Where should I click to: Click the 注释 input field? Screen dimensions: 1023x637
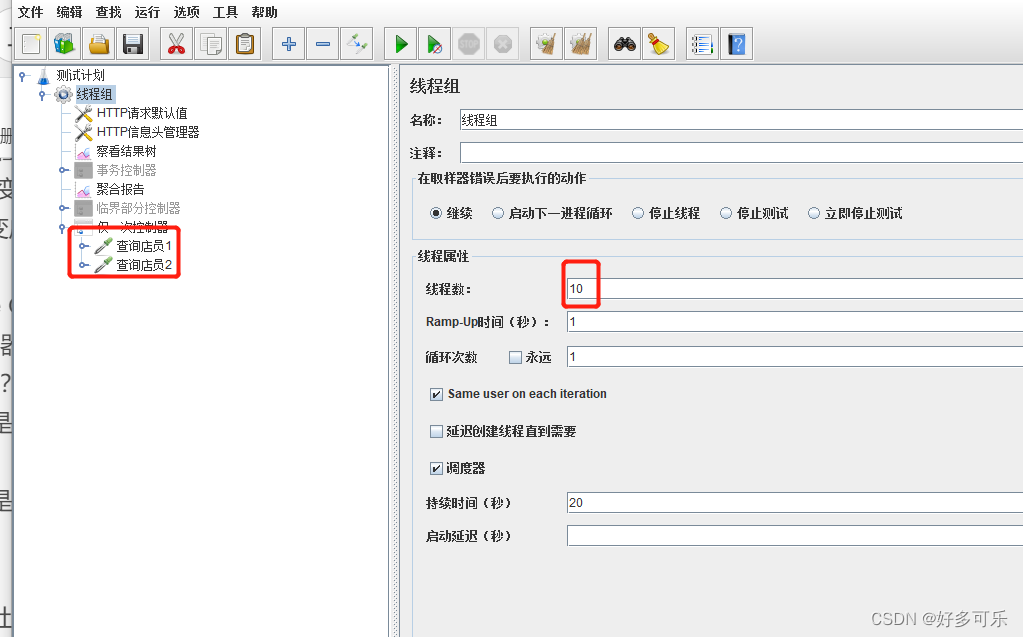(x=741, y=153)
